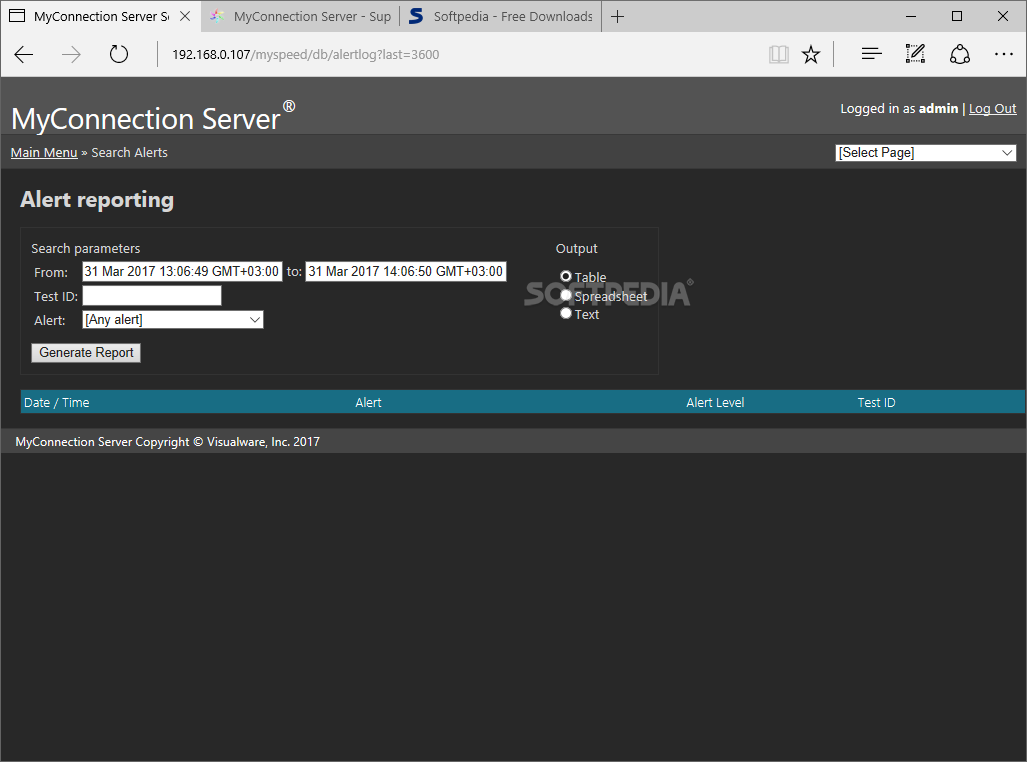This screenshot has height=762, width=1027.
Task: Open the Hub lines icon
Action: pyautogui.click(x=871, y=54)
